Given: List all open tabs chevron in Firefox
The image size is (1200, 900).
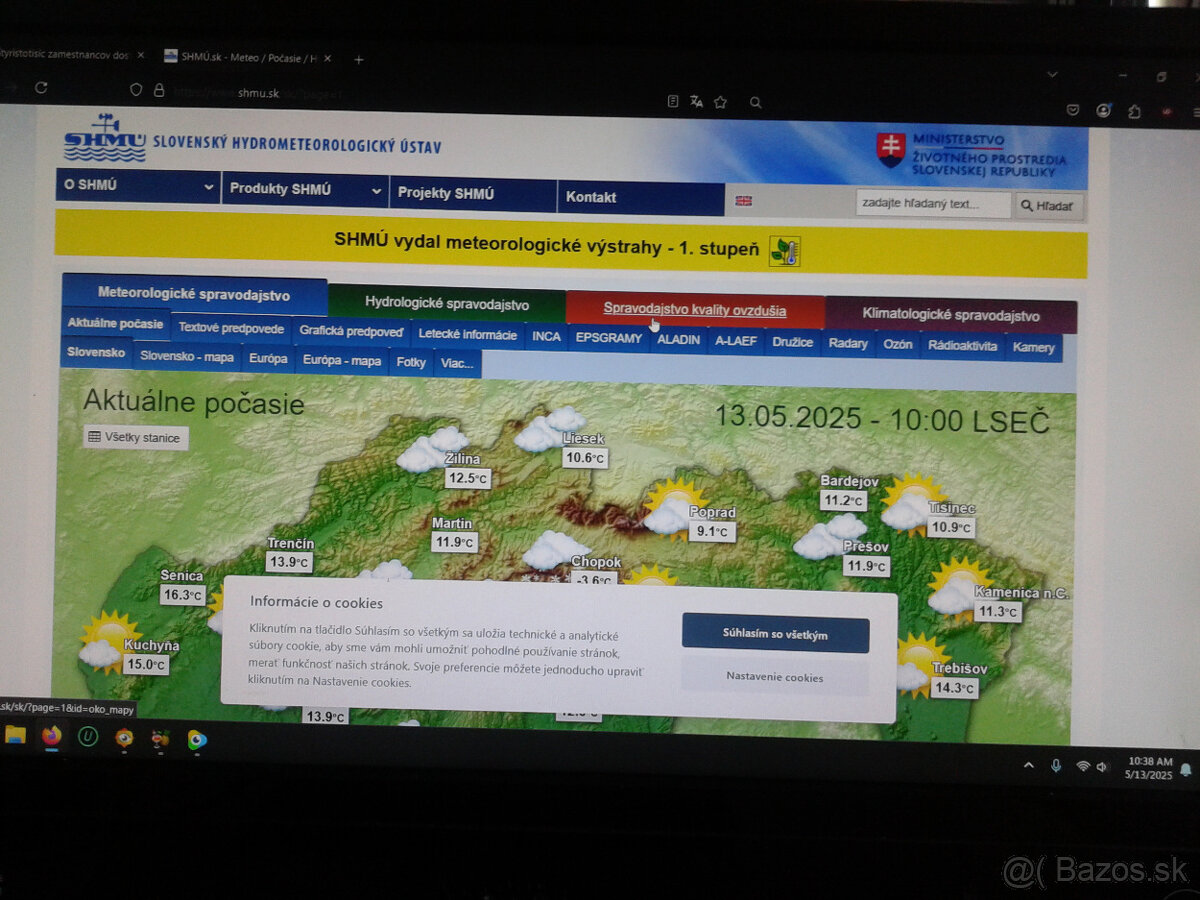Looking at the screenshot, I should [x=1052, y=74].
